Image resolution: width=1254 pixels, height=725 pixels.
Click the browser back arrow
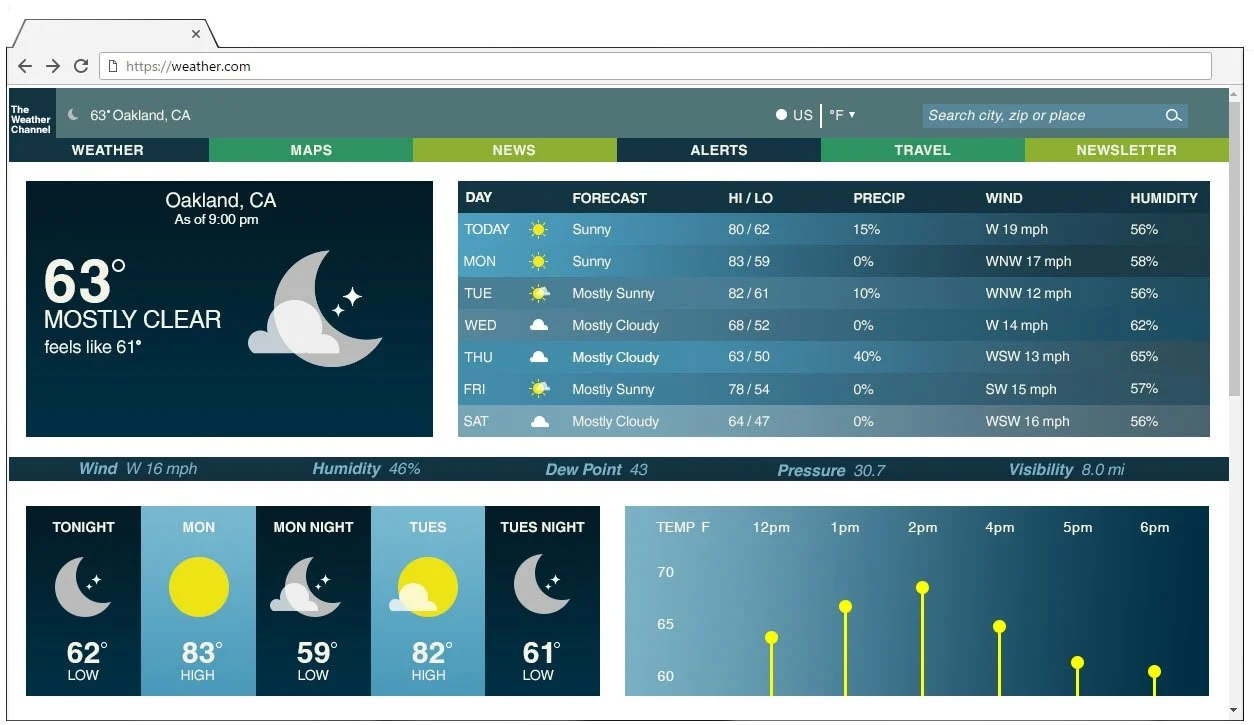point(25,67)
